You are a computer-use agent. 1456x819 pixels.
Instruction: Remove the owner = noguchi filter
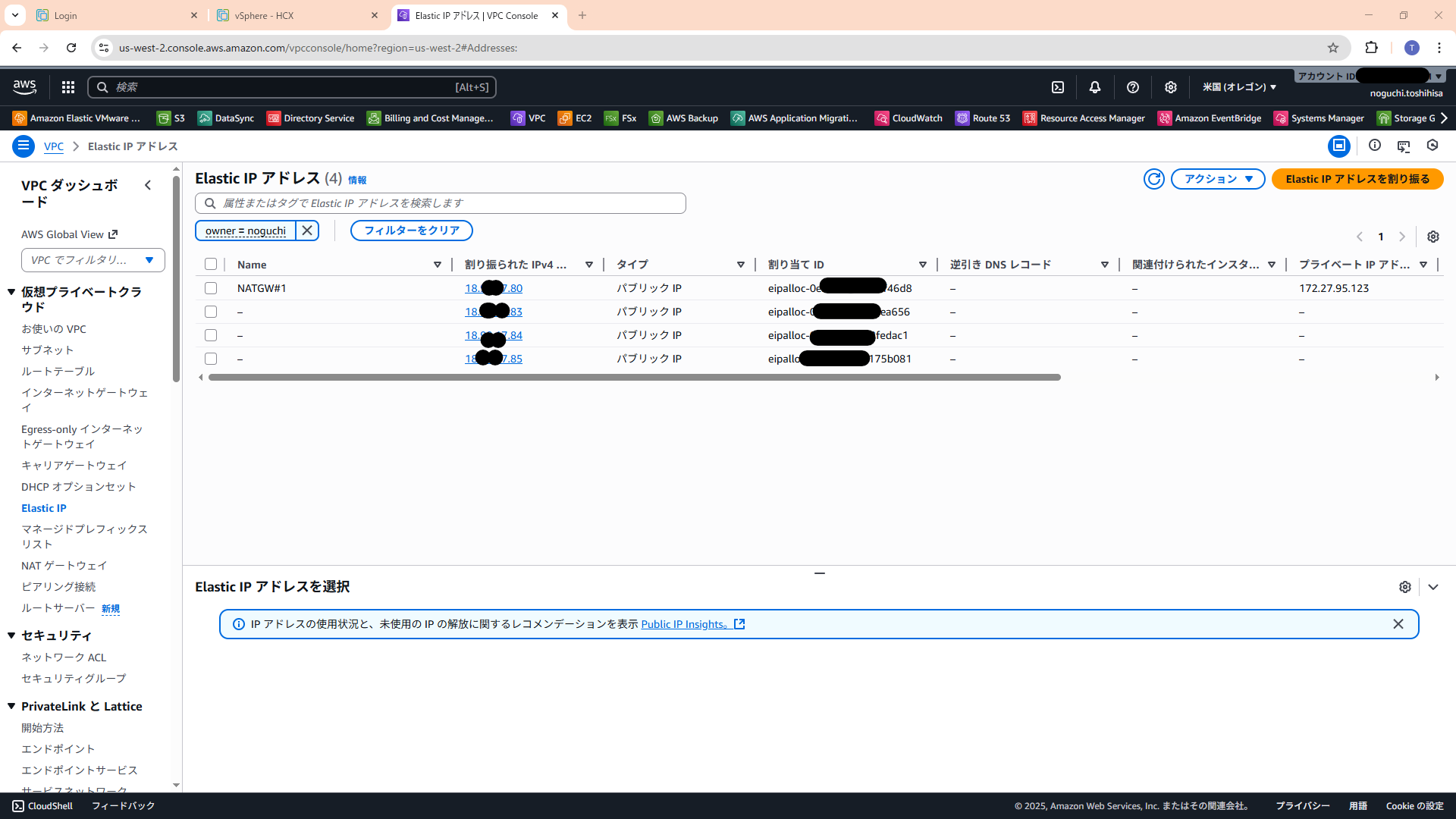[307, 231]
